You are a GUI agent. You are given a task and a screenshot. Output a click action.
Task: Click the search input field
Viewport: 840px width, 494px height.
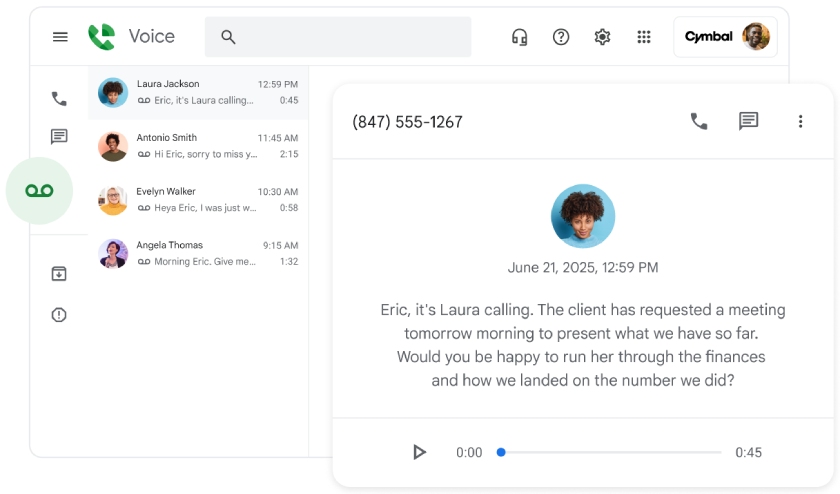350,37
